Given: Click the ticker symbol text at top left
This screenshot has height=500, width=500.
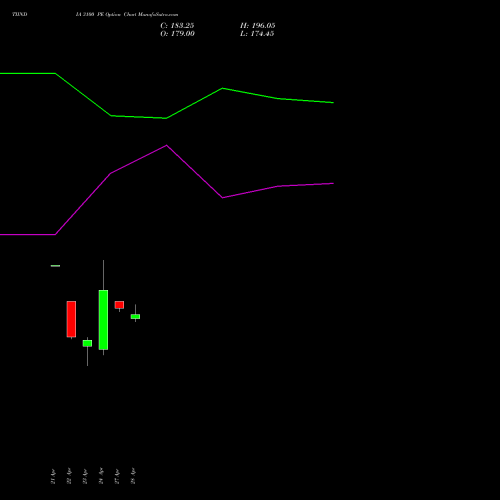Looking at the screenshot, I should (x=20, y=14).
